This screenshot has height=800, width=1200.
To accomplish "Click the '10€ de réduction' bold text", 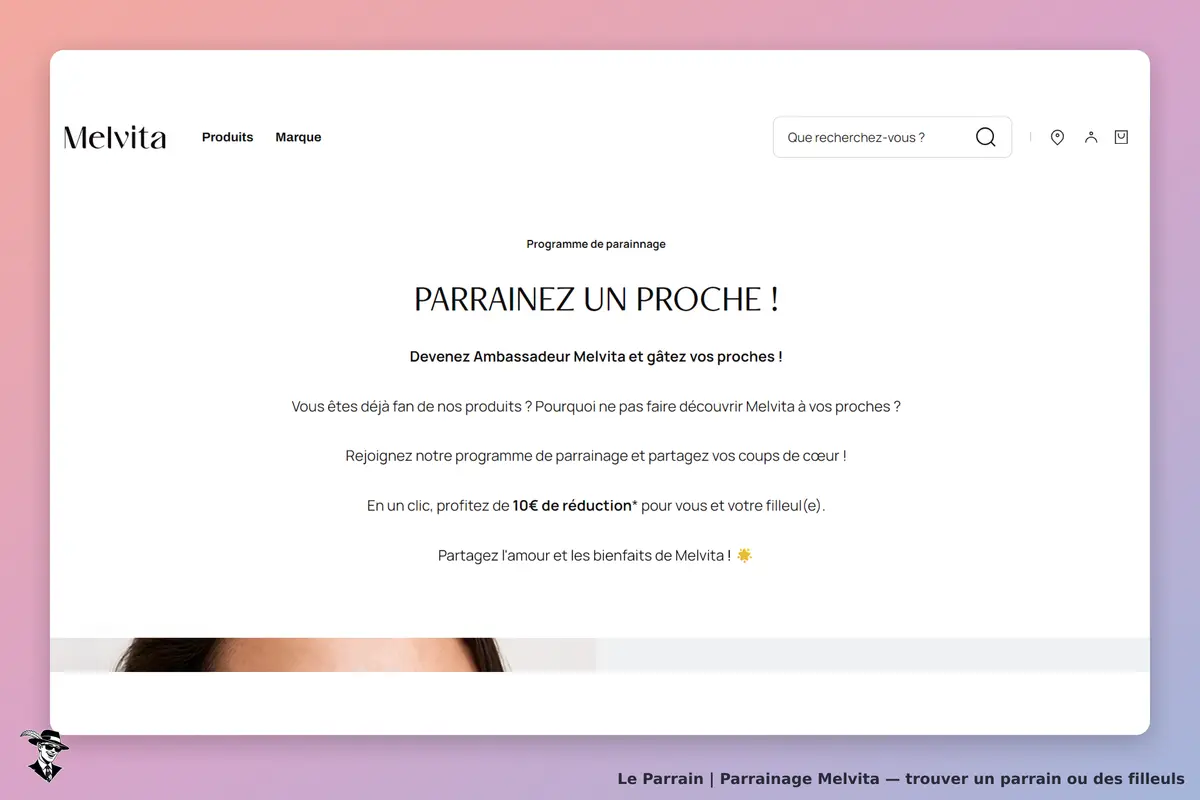I will (x=572, y=506).
